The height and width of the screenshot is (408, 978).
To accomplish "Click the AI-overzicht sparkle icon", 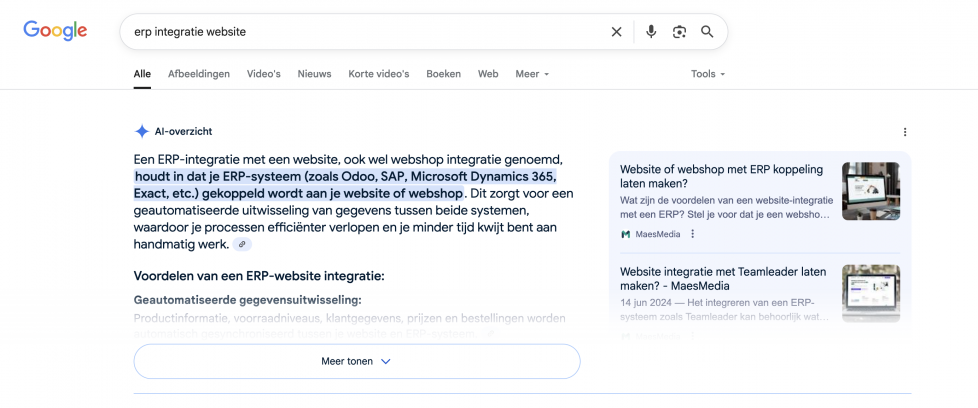I will pos(142,132).
